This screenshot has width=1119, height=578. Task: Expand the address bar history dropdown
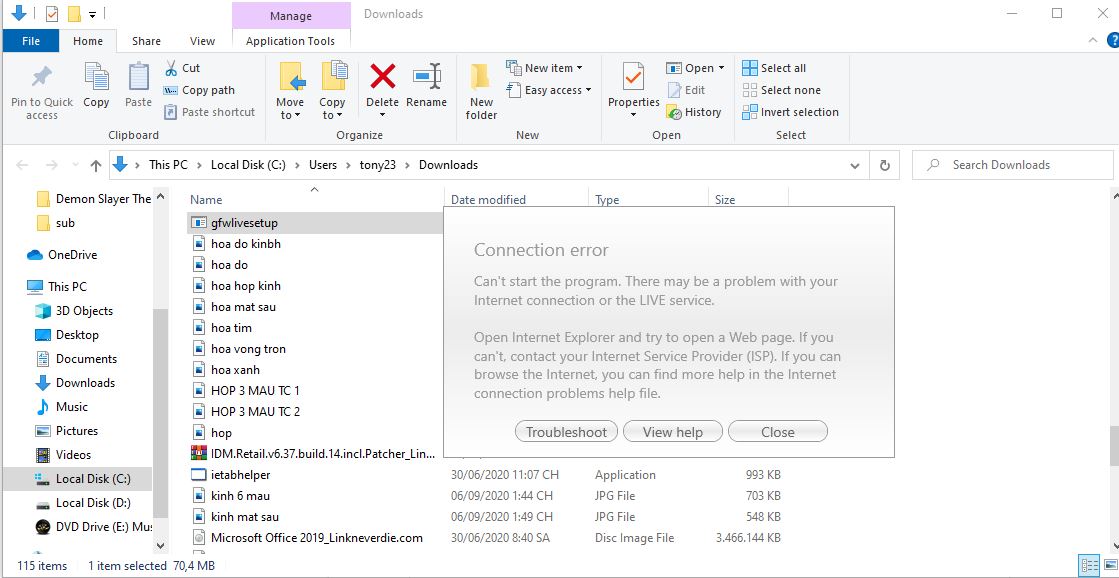pyautogui.click(x=855, y=165)
